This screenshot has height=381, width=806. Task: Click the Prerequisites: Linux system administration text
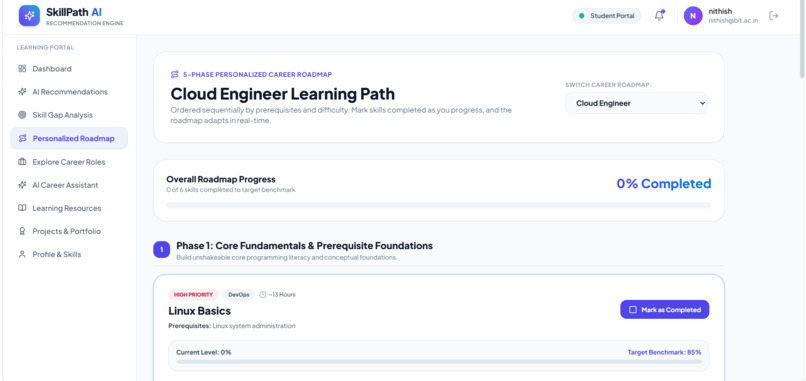(x=232, y=325)
